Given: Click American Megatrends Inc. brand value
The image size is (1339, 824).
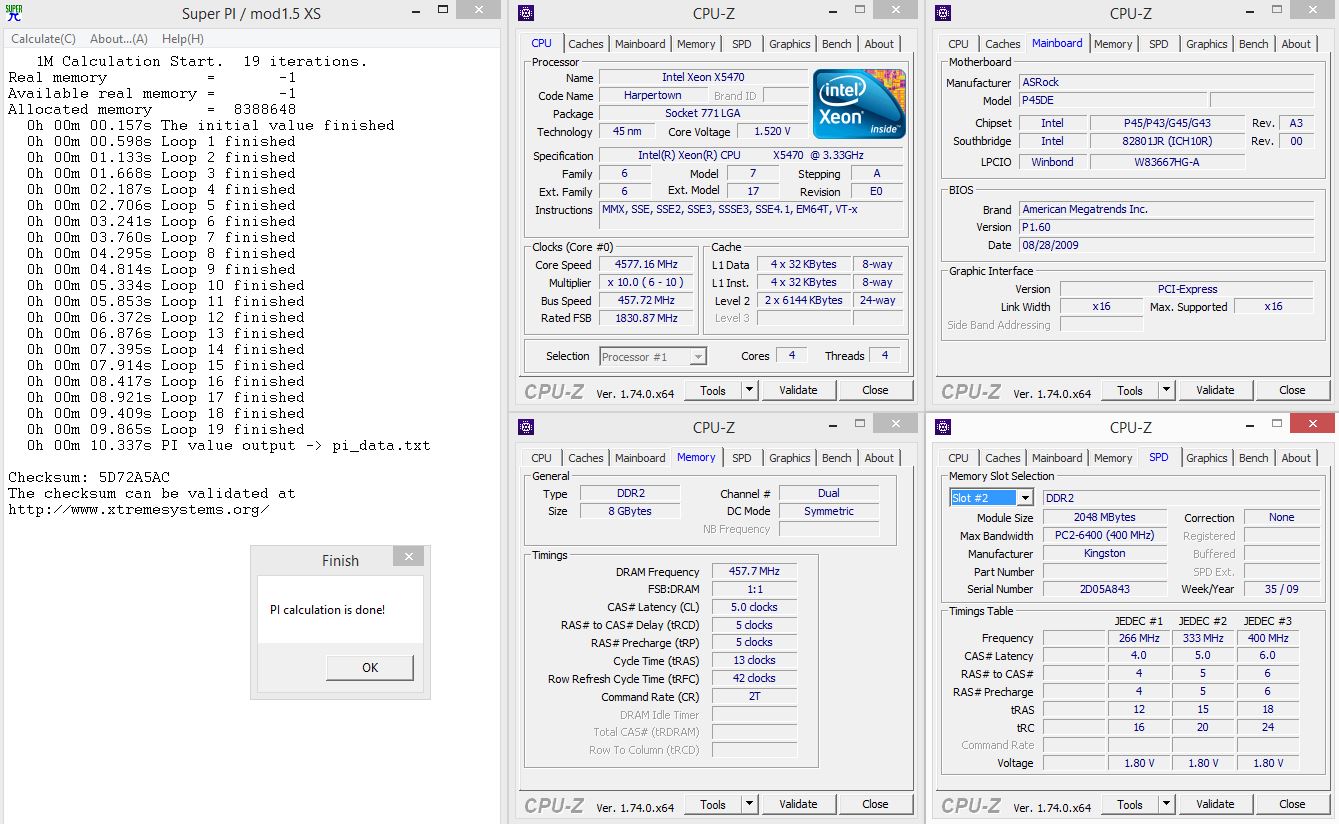Looking at the screenshot, I should 1166,209.
